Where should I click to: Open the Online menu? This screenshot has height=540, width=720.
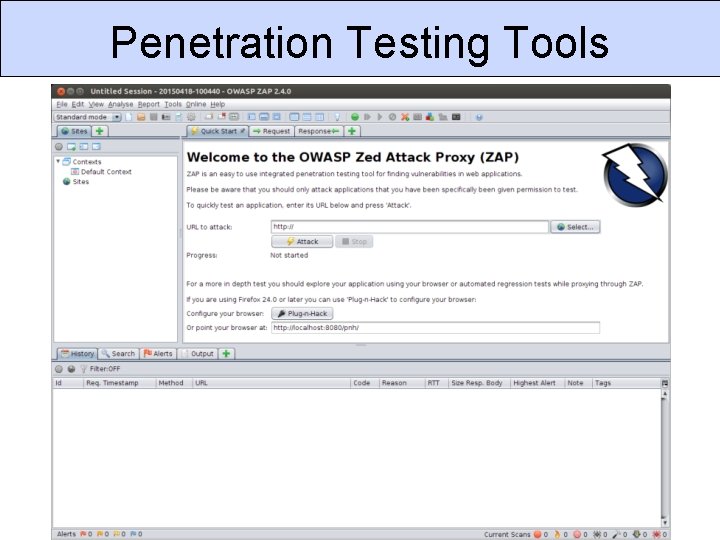click(196, 104)
